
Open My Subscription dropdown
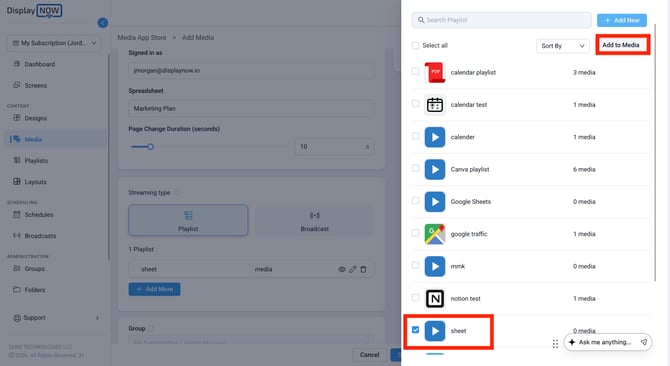[x=54, y=43]
